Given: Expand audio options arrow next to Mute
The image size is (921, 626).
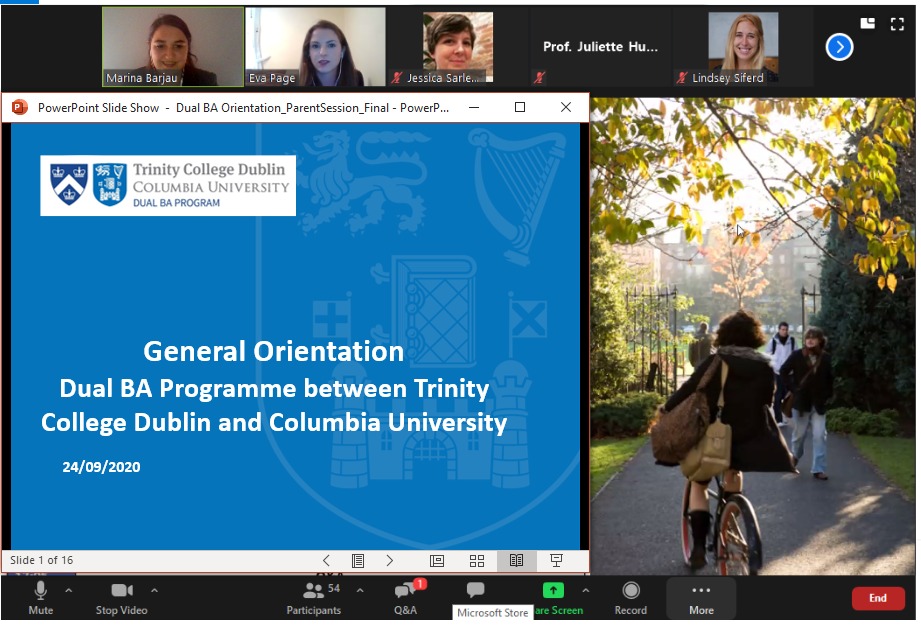Looking at the screenshot, I should 69,590.
